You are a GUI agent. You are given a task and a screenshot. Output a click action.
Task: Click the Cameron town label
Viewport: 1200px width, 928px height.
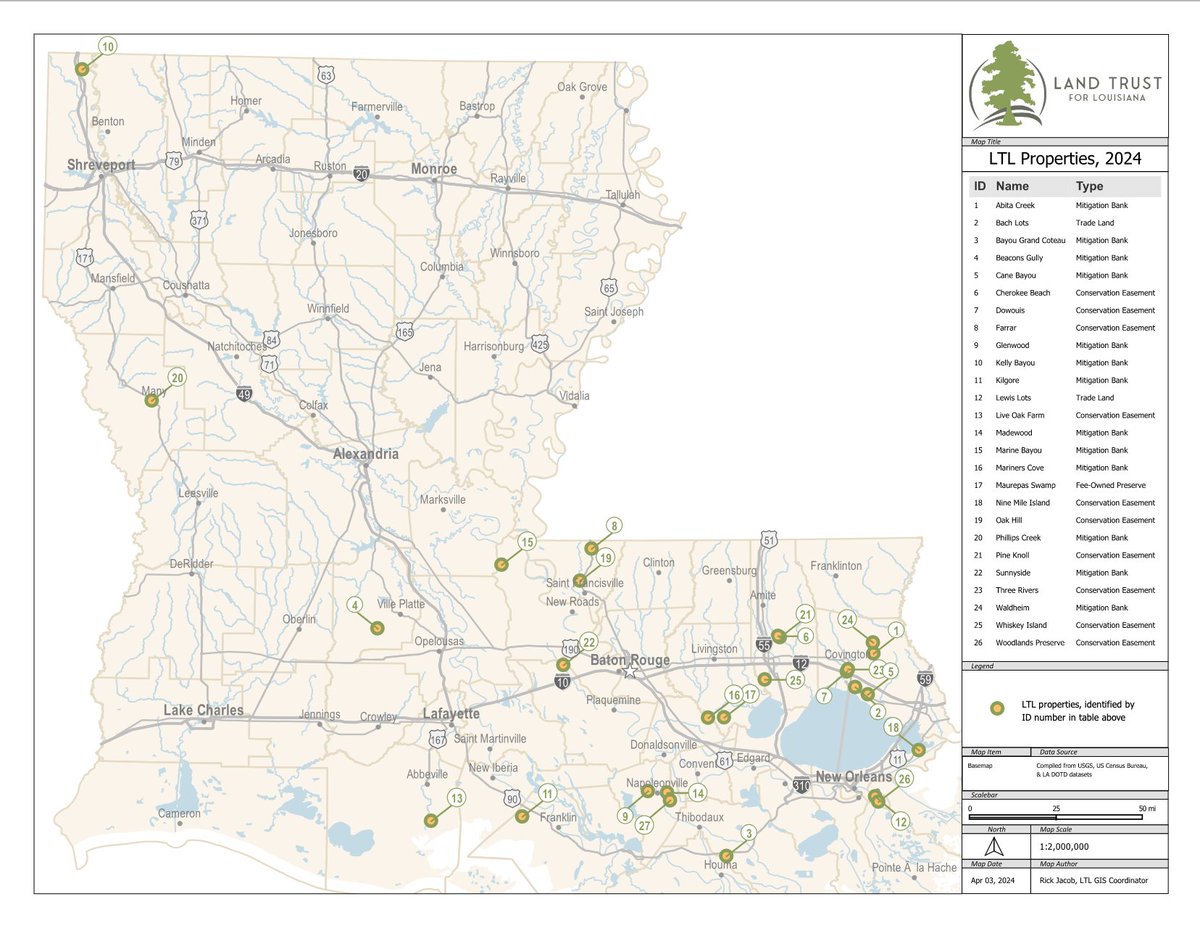point(178,813)
